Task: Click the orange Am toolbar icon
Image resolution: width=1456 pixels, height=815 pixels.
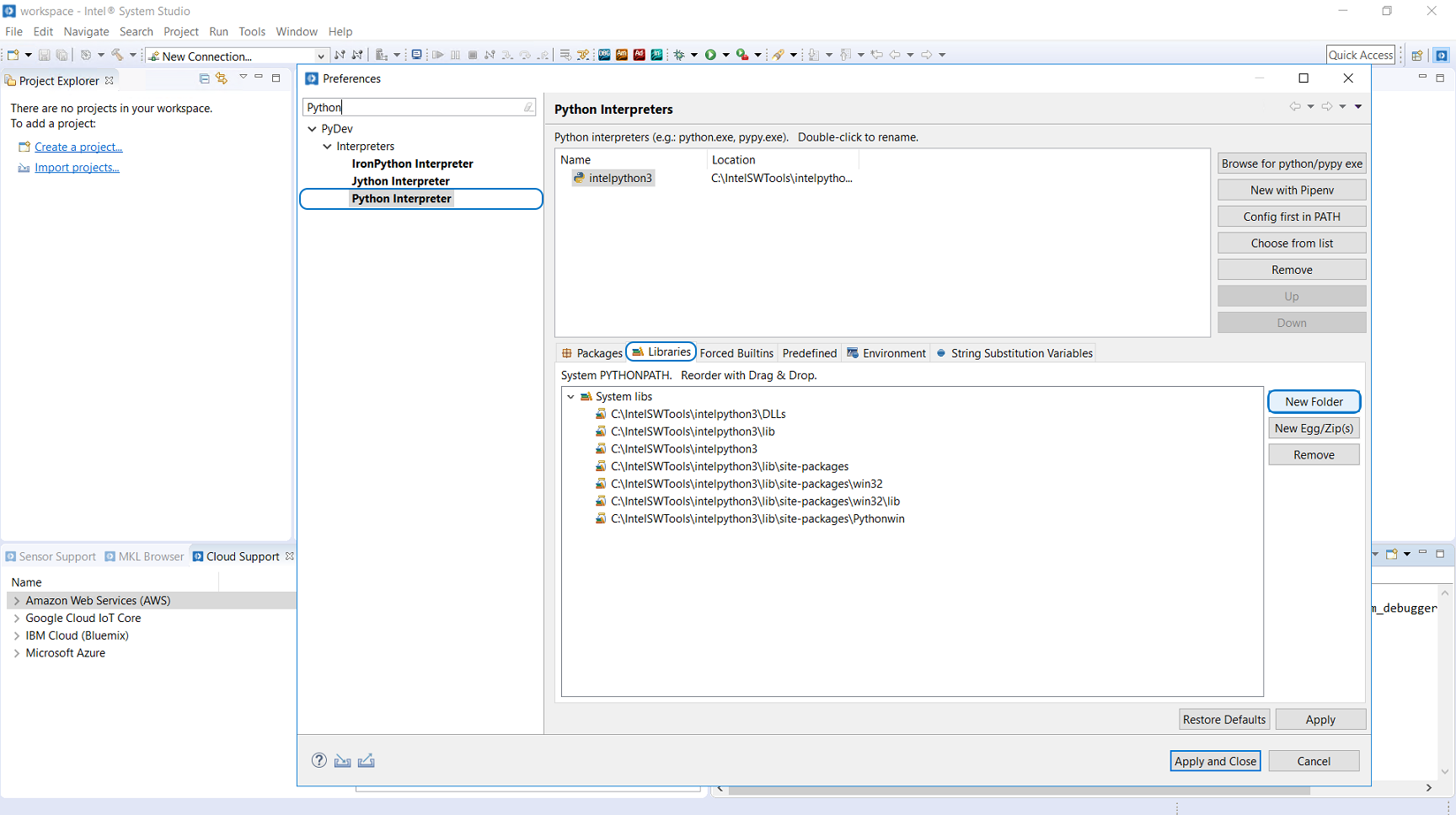Action: coord(622,55)
